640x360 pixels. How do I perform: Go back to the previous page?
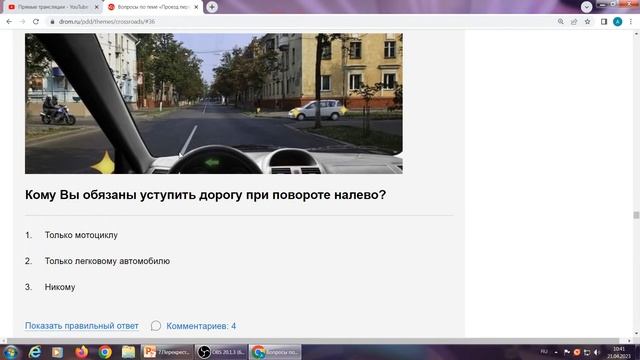9,22
